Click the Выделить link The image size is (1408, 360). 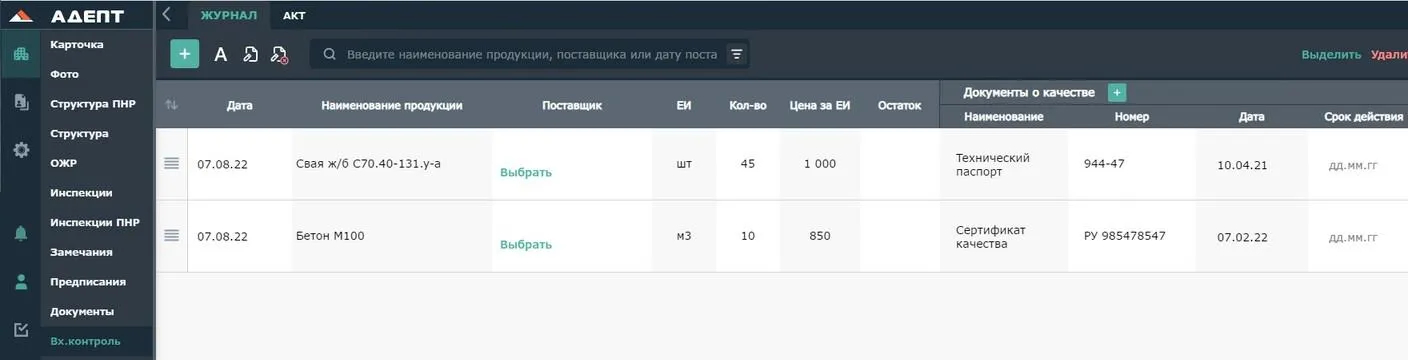(1331, 55)
